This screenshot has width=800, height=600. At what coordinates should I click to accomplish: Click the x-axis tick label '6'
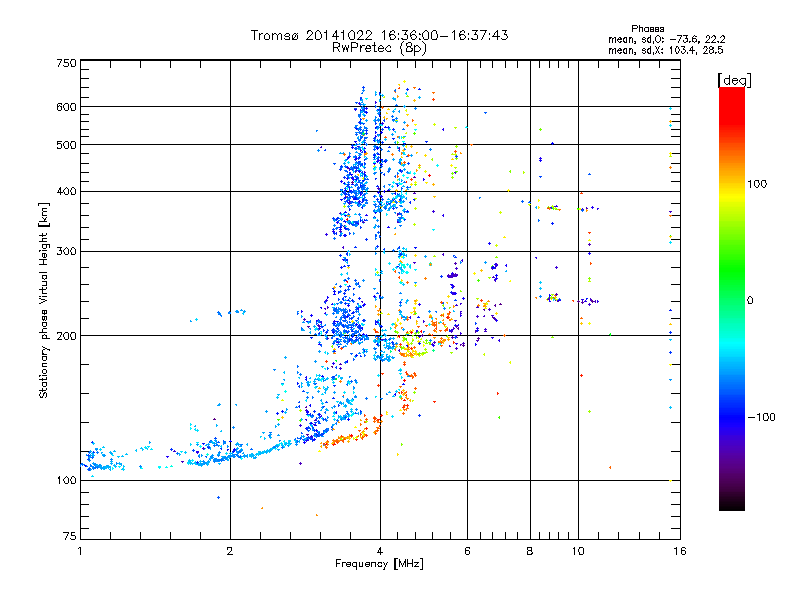tap(467, 551)
